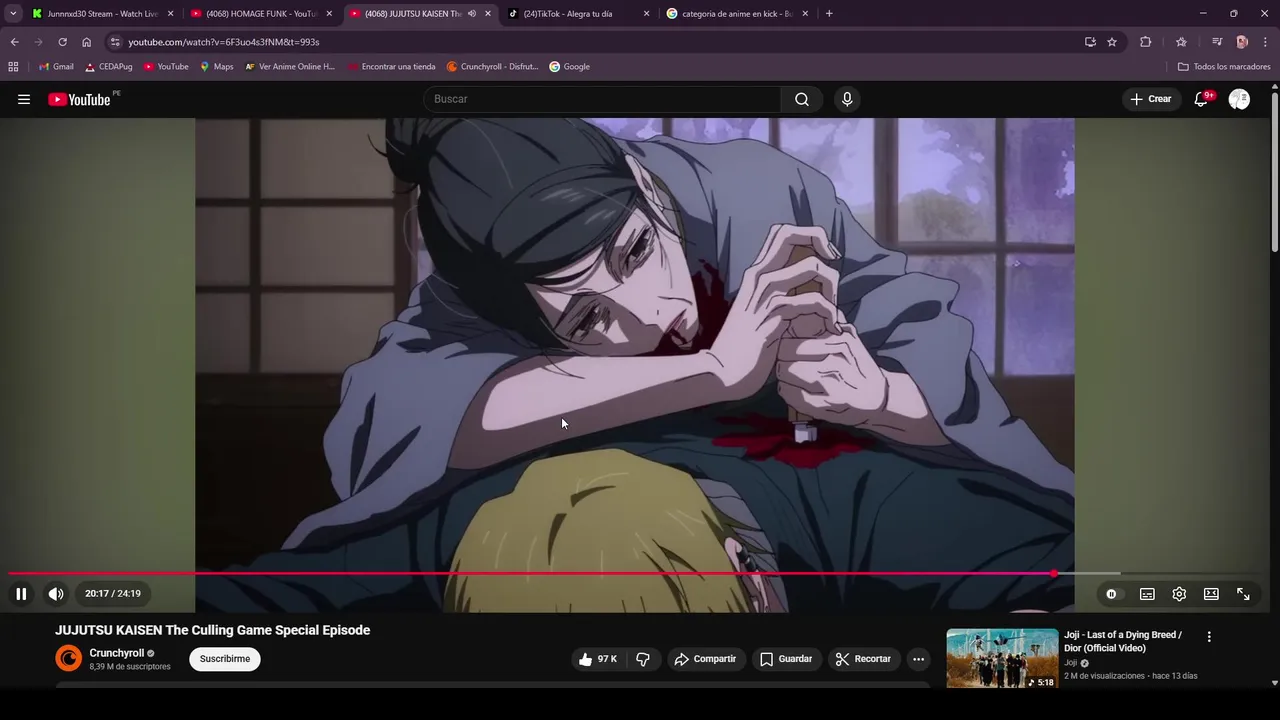The image size is (1280, 720).
Task: Open the Maps bookmark
Action: (x=216, y=67)
